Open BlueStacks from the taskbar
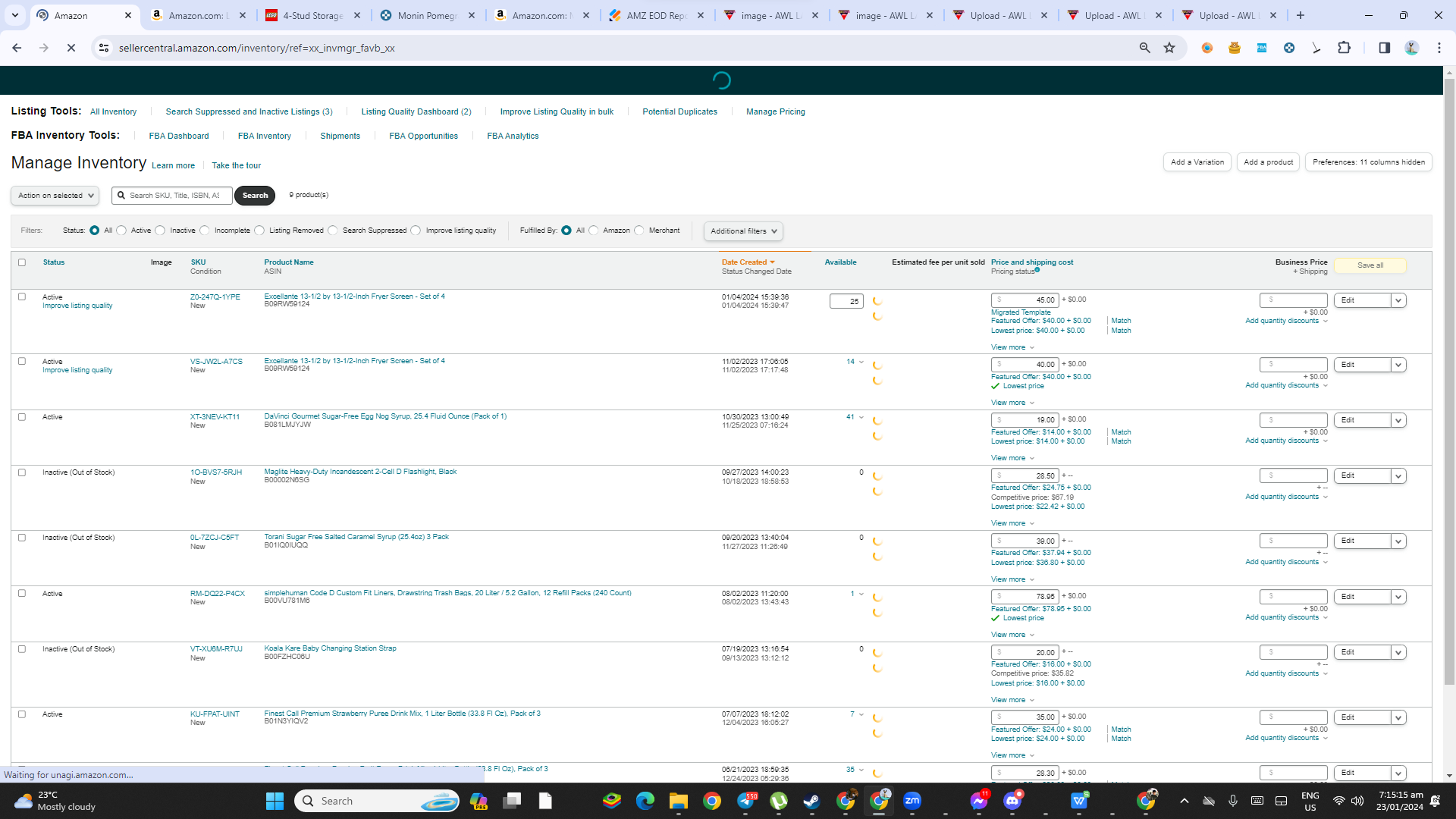The height and width of the screenshot is (819, 1456). point(612,801)
